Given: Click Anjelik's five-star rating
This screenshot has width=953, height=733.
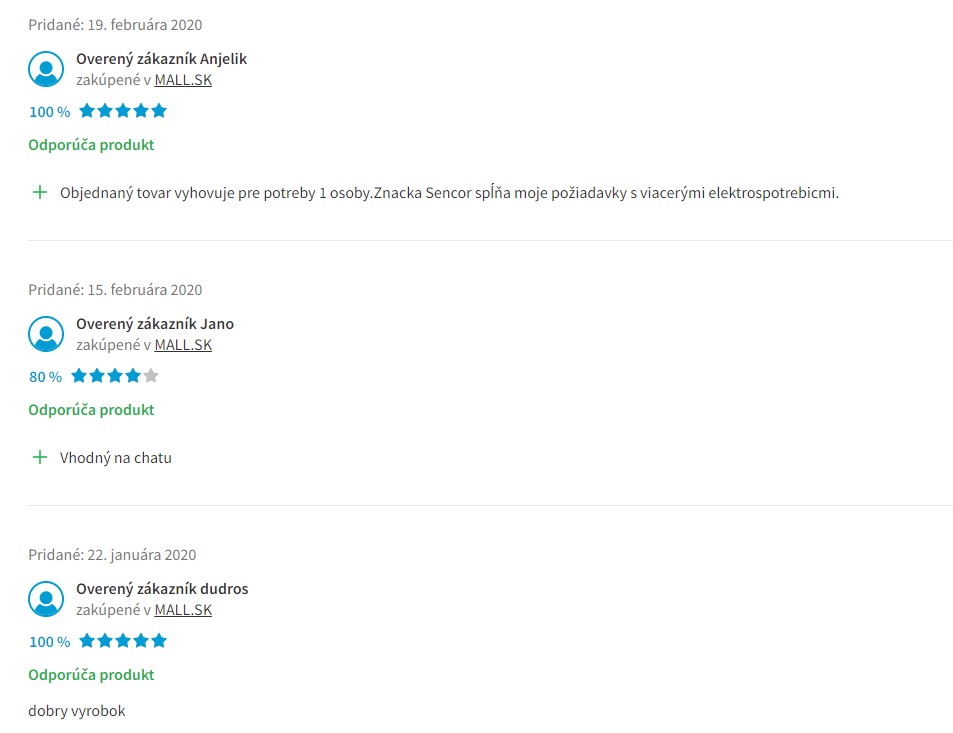Looking at the screenshot, I should pyautogui.click(x=123, y=111).
